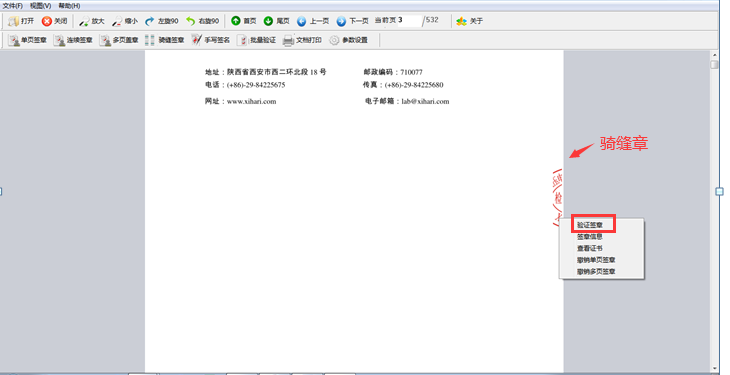Viewport: 730px width, 375px height.
Task: Print the document via 文档打印
Action: (303, 40)
